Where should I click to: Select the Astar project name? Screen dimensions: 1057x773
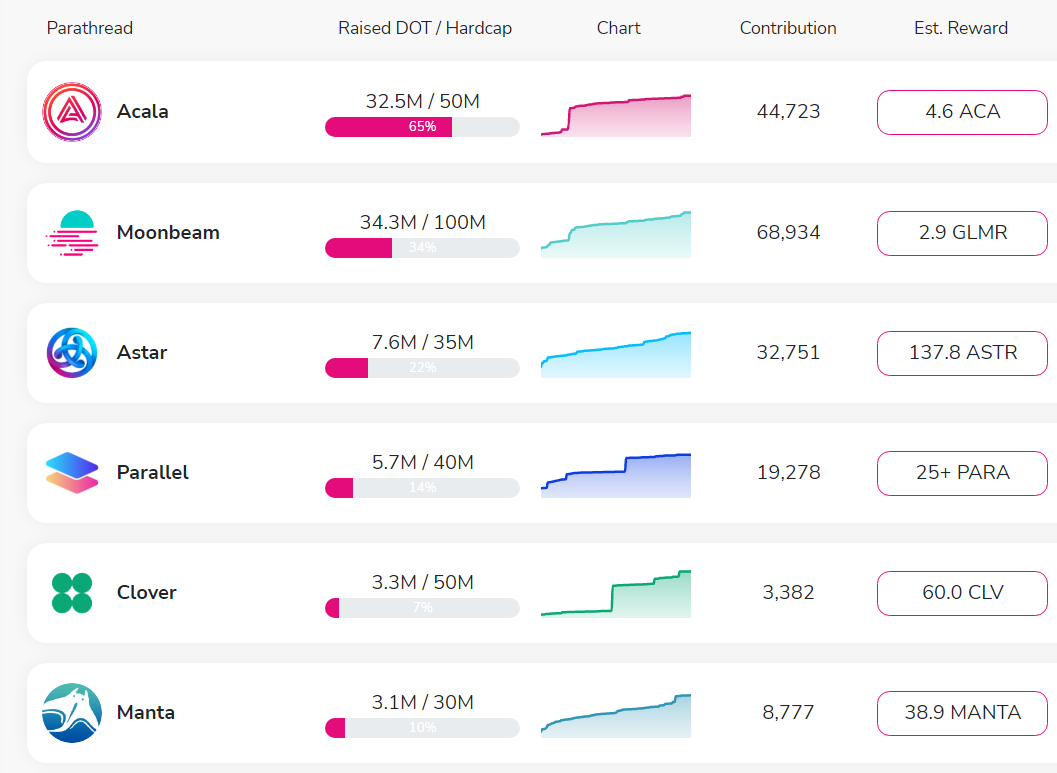click(x=142, y=353)
